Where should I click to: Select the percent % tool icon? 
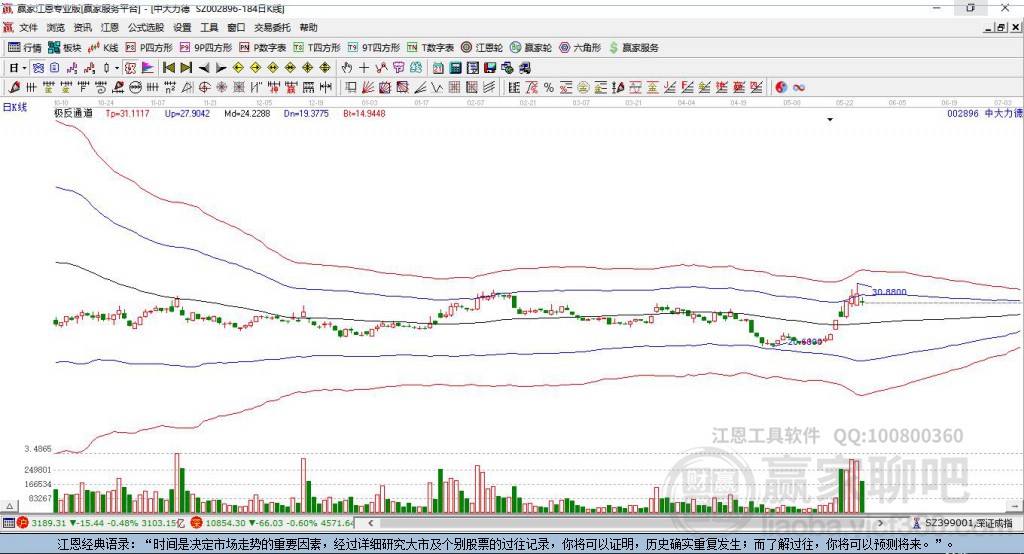click(549, 88)
